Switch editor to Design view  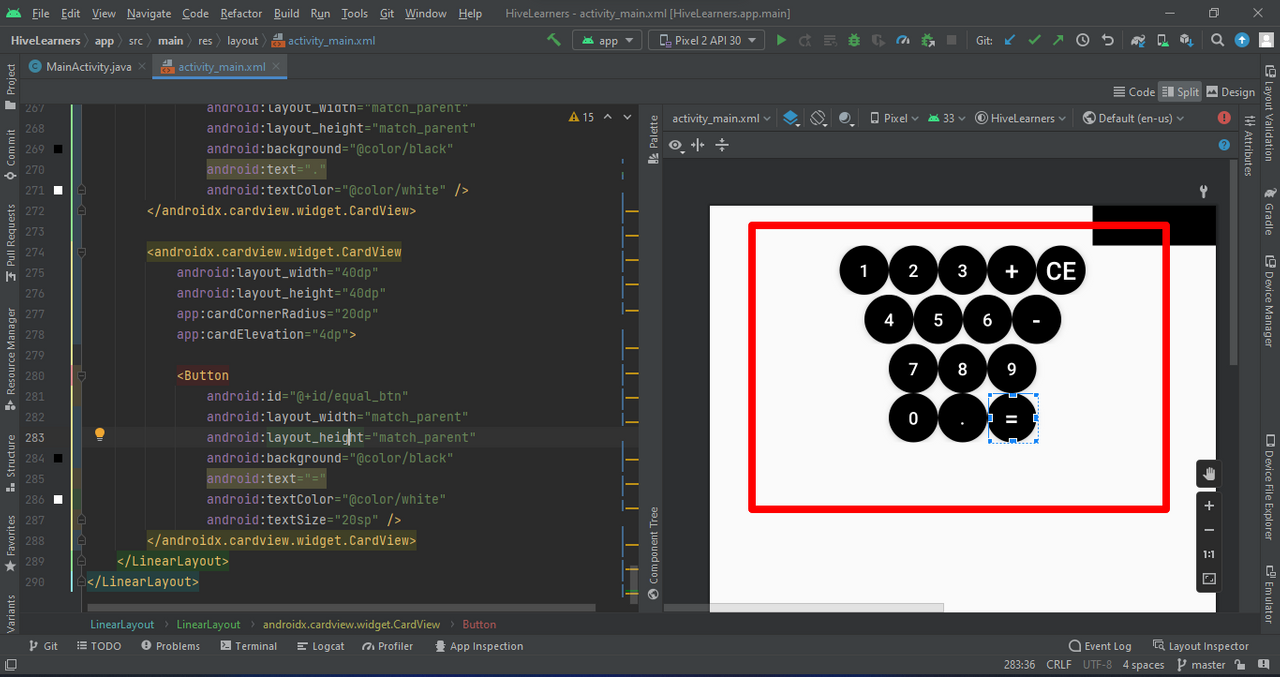[1231, 92]
